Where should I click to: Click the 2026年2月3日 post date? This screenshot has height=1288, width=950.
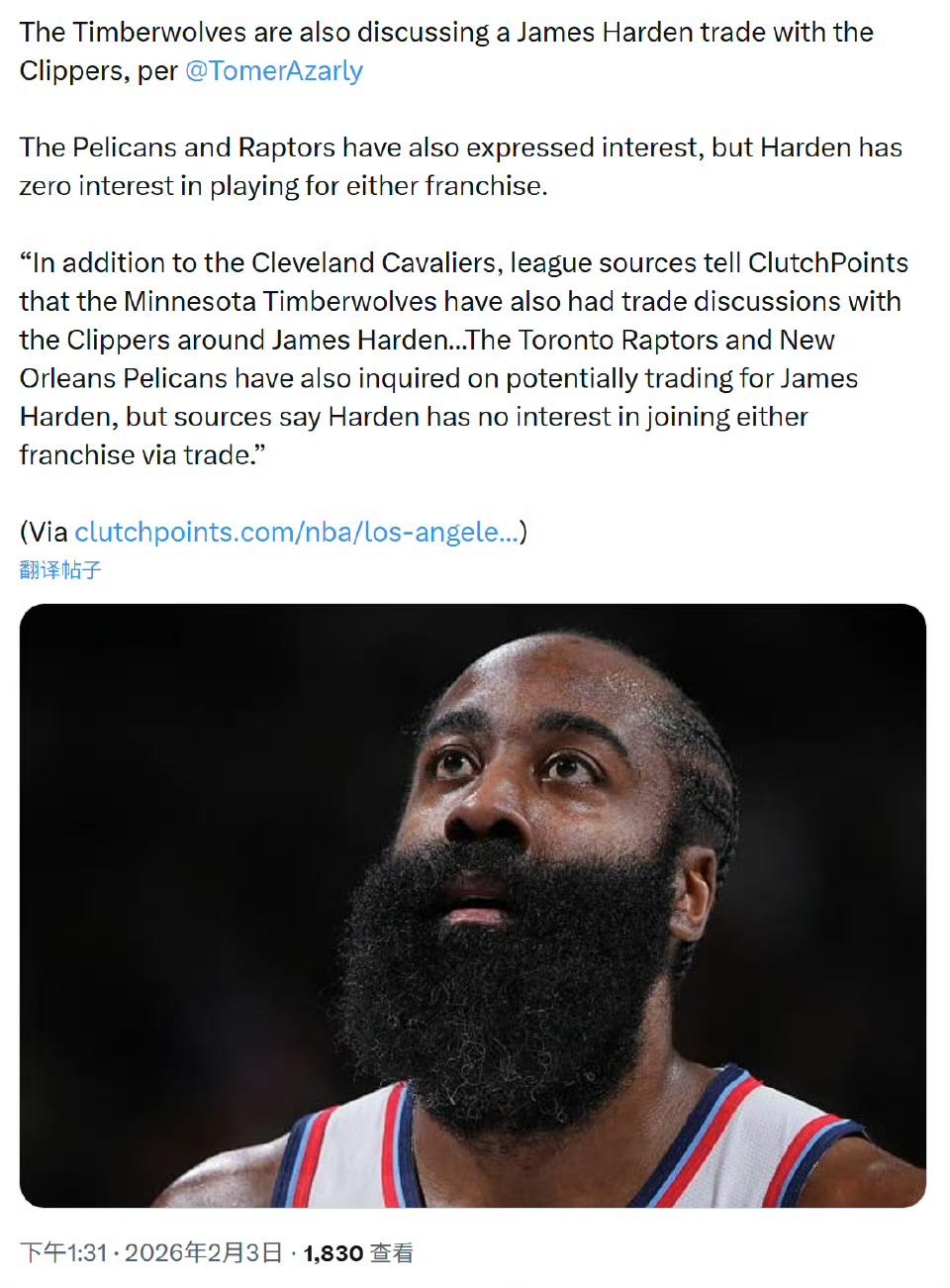point(204,1253)
